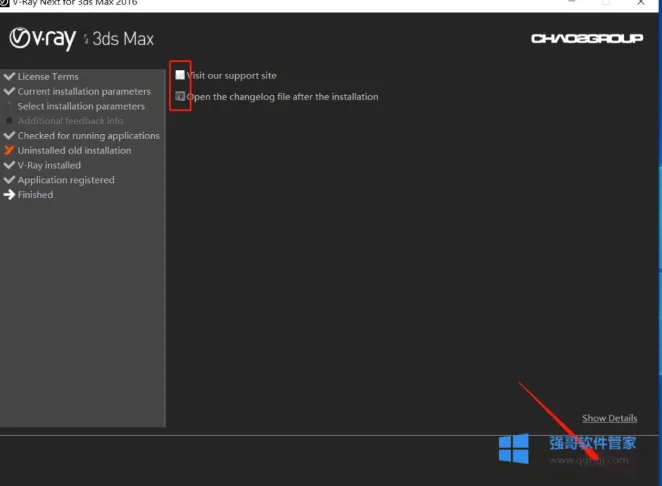Uncheck the Visit our support site checkbox
This screenshot has width=662, height=486.
180,75
